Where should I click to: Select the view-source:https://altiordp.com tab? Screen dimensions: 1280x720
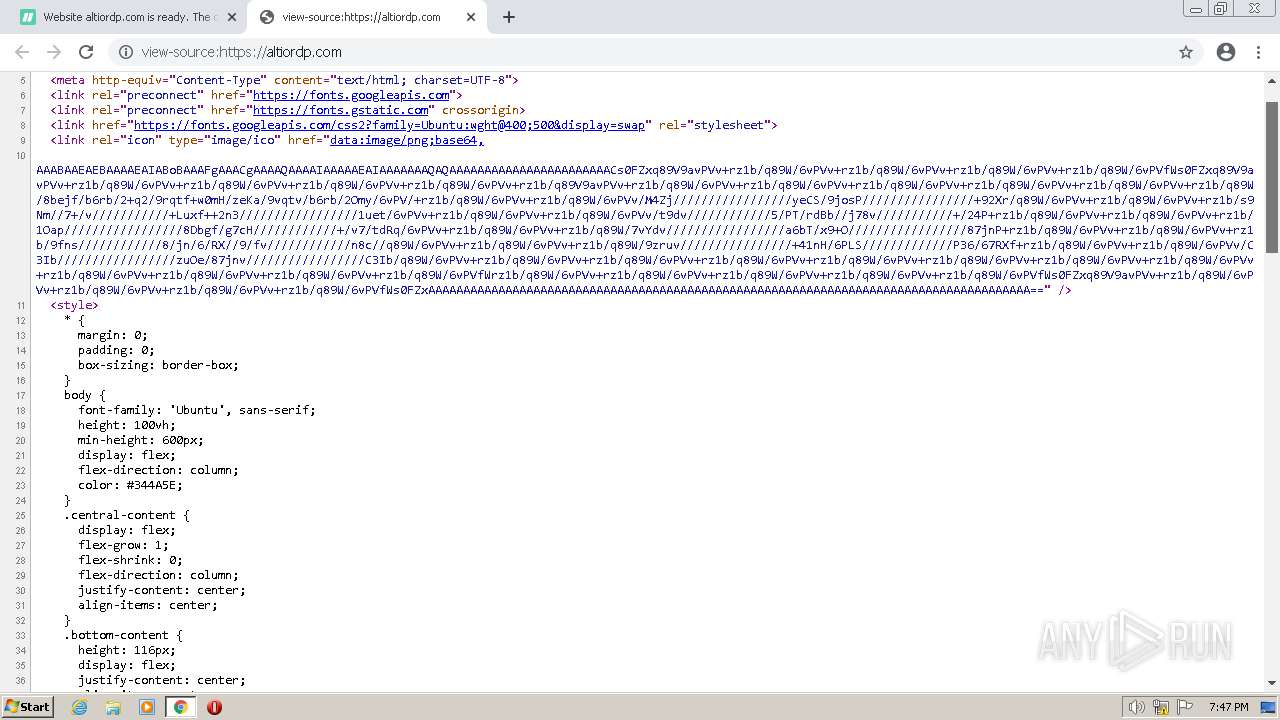point(367,17)
